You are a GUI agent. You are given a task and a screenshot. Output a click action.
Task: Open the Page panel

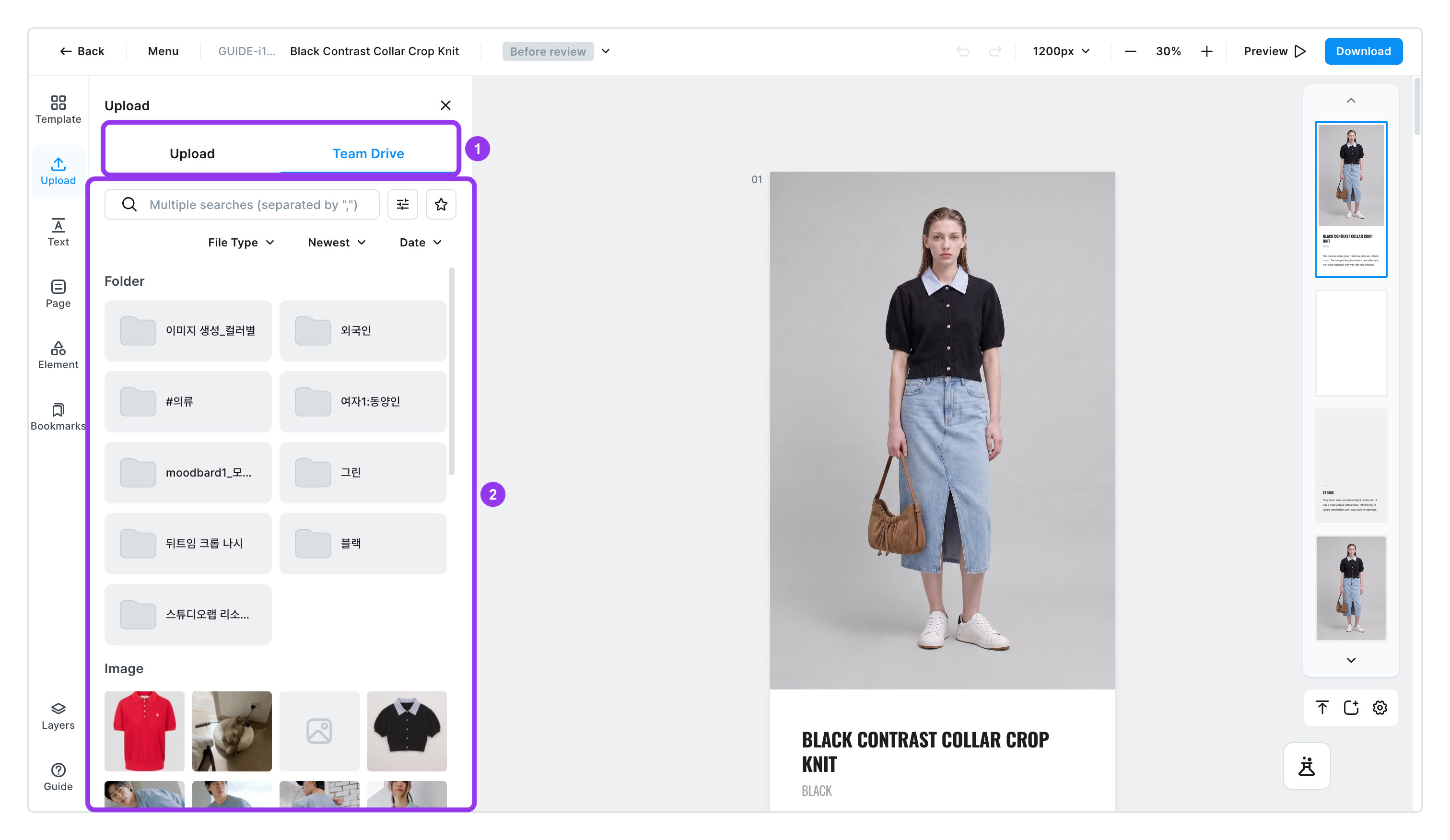(x=58, y=294)
